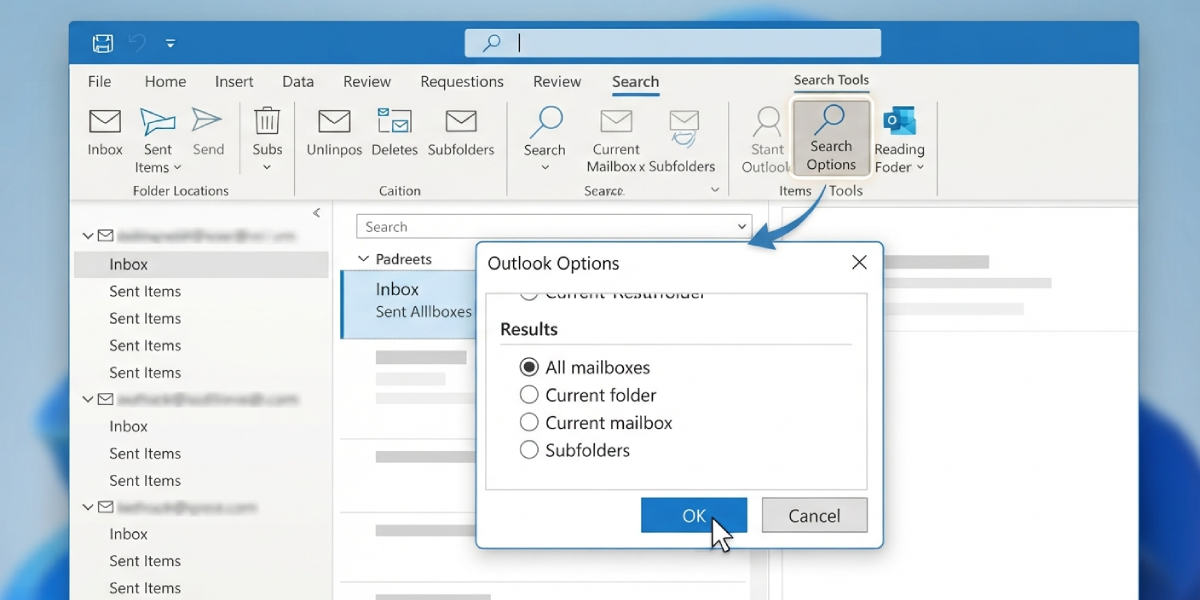Open the Inbox Sent Allboxes message
Screen dimensions: 1200x600
tap(408, 304)
